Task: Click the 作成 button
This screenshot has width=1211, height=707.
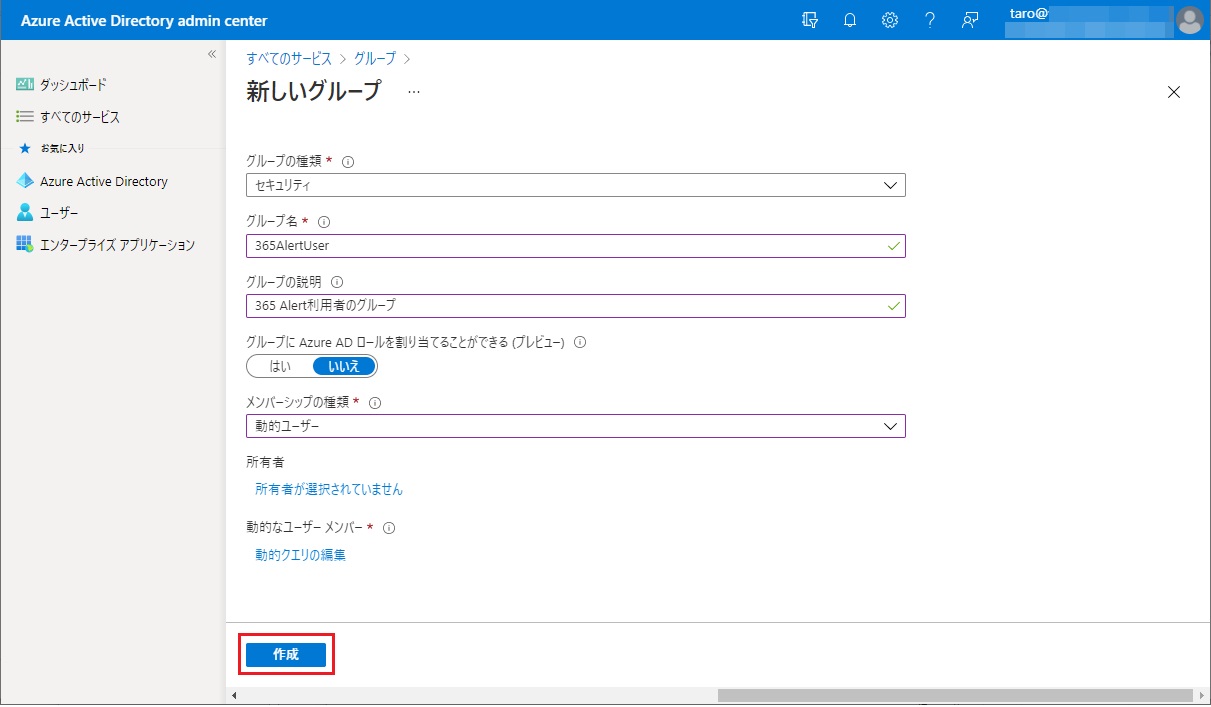Action: 286,654
